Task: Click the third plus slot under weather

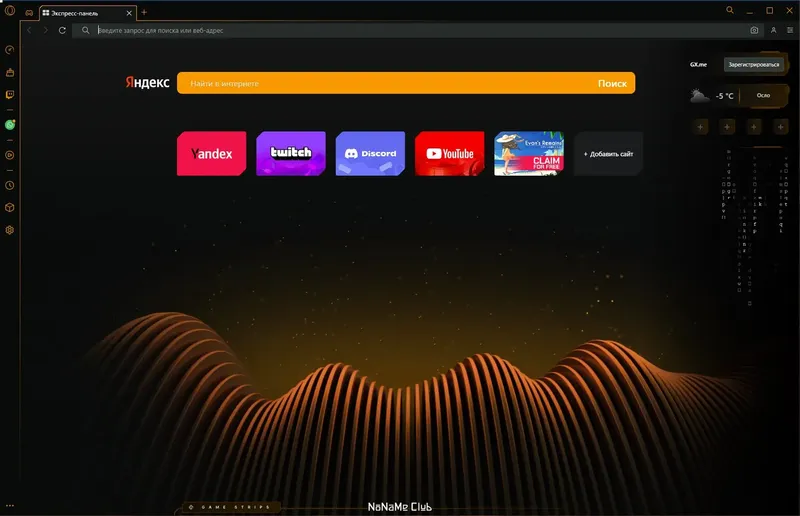Action: pos(754,127)
